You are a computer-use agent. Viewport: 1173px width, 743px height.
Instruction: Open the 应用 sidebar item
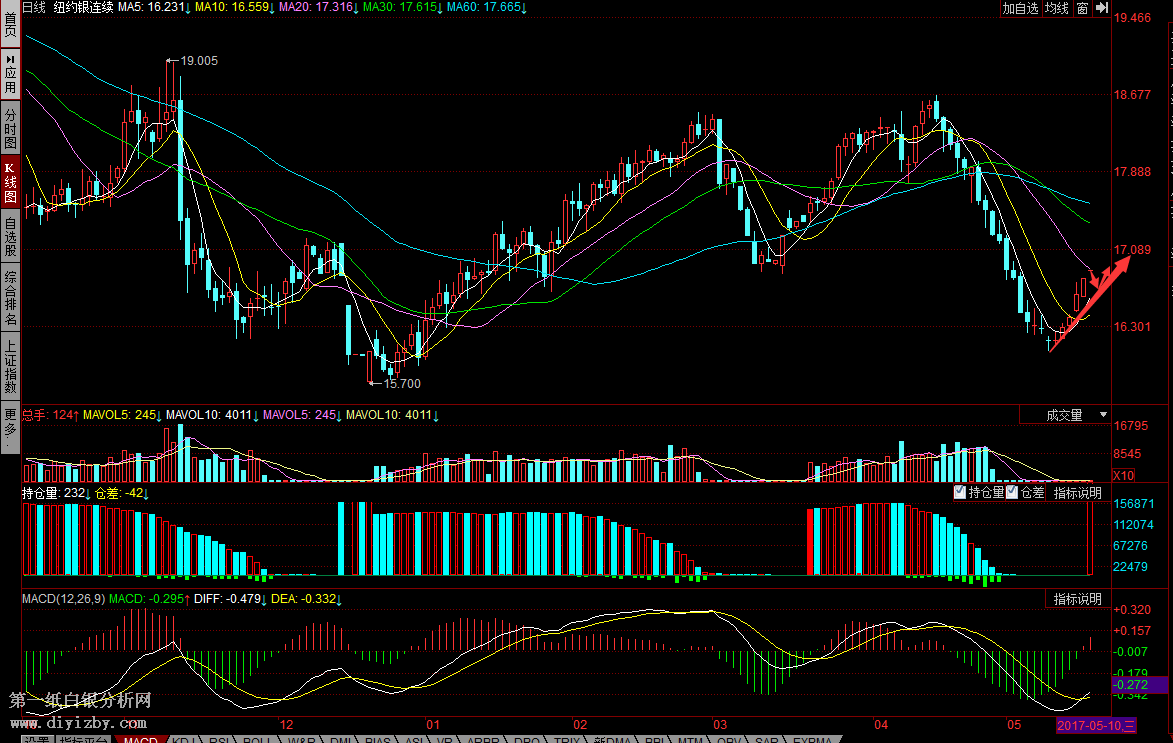(x=10, y=75)
